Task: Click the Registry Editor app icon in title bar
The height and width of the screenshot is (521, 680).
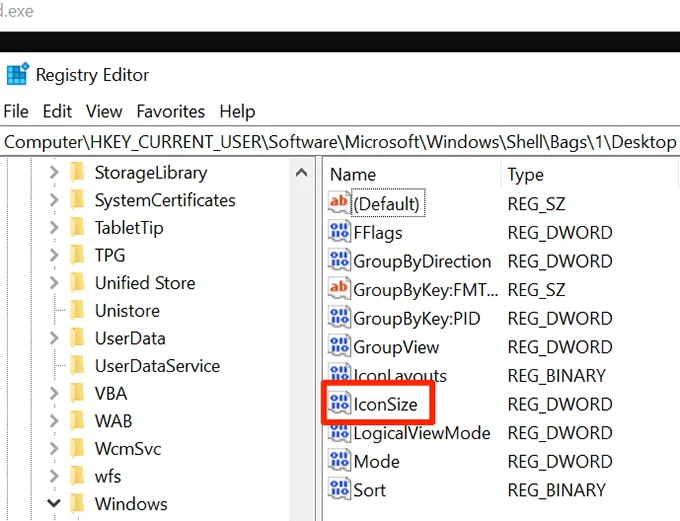Action: 18,74
